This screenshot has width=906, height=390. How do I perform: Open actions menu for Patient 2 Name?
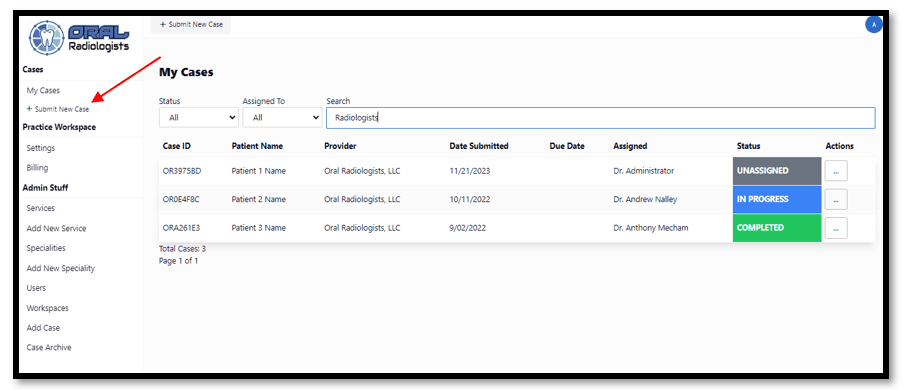click(836, 199)
